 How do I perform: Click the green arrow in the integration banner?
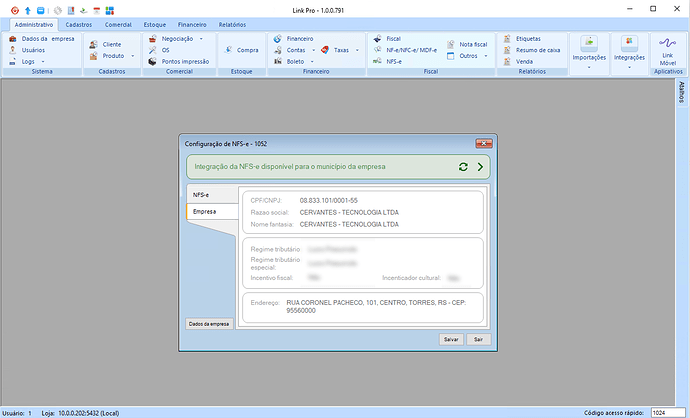click(480, 166)
